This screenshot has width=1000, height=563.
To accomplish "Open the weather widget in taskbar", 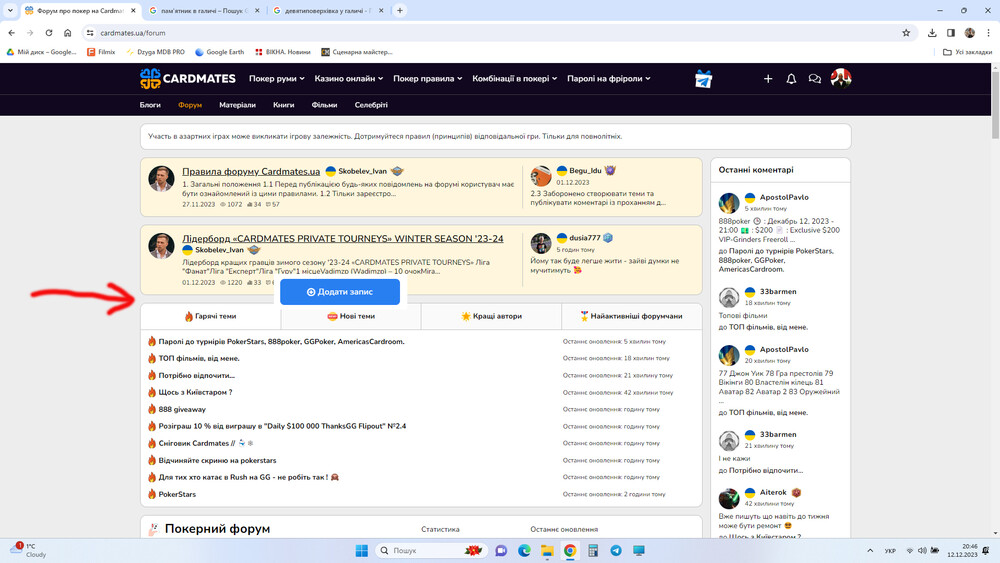I will (29, 550).
